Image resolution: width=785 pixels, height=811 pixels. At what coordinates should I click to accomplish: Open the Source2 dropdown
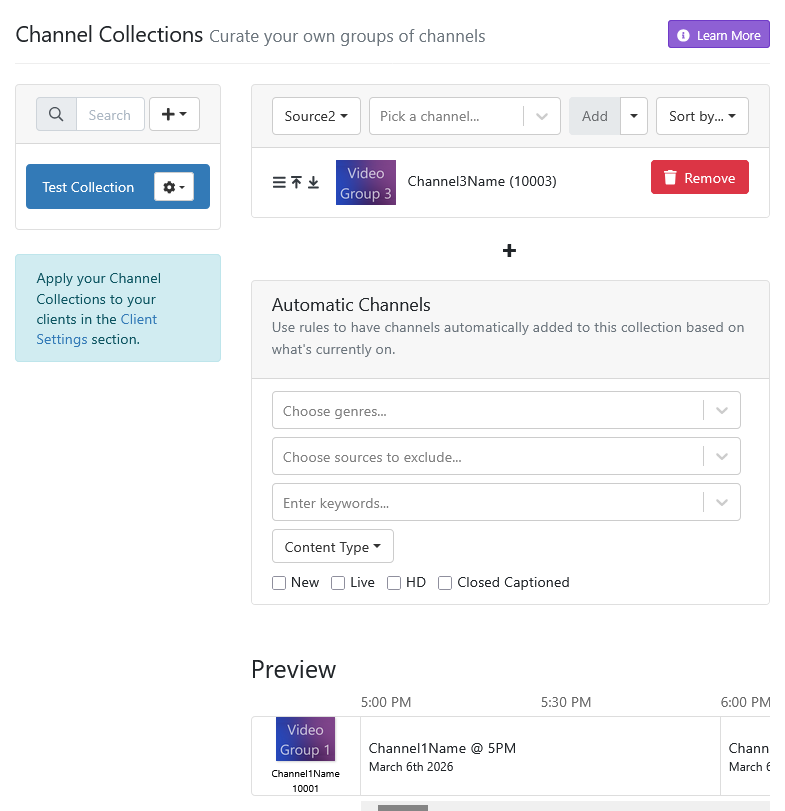coord(316,116)
